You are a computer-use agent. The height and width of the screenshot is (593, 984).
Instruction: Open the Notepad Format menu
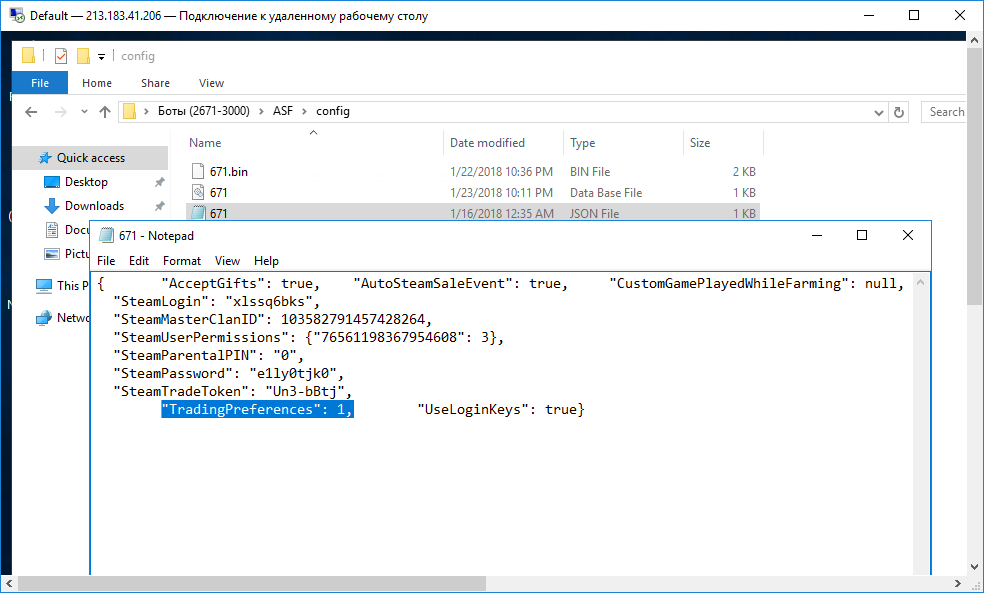[181, 260]
